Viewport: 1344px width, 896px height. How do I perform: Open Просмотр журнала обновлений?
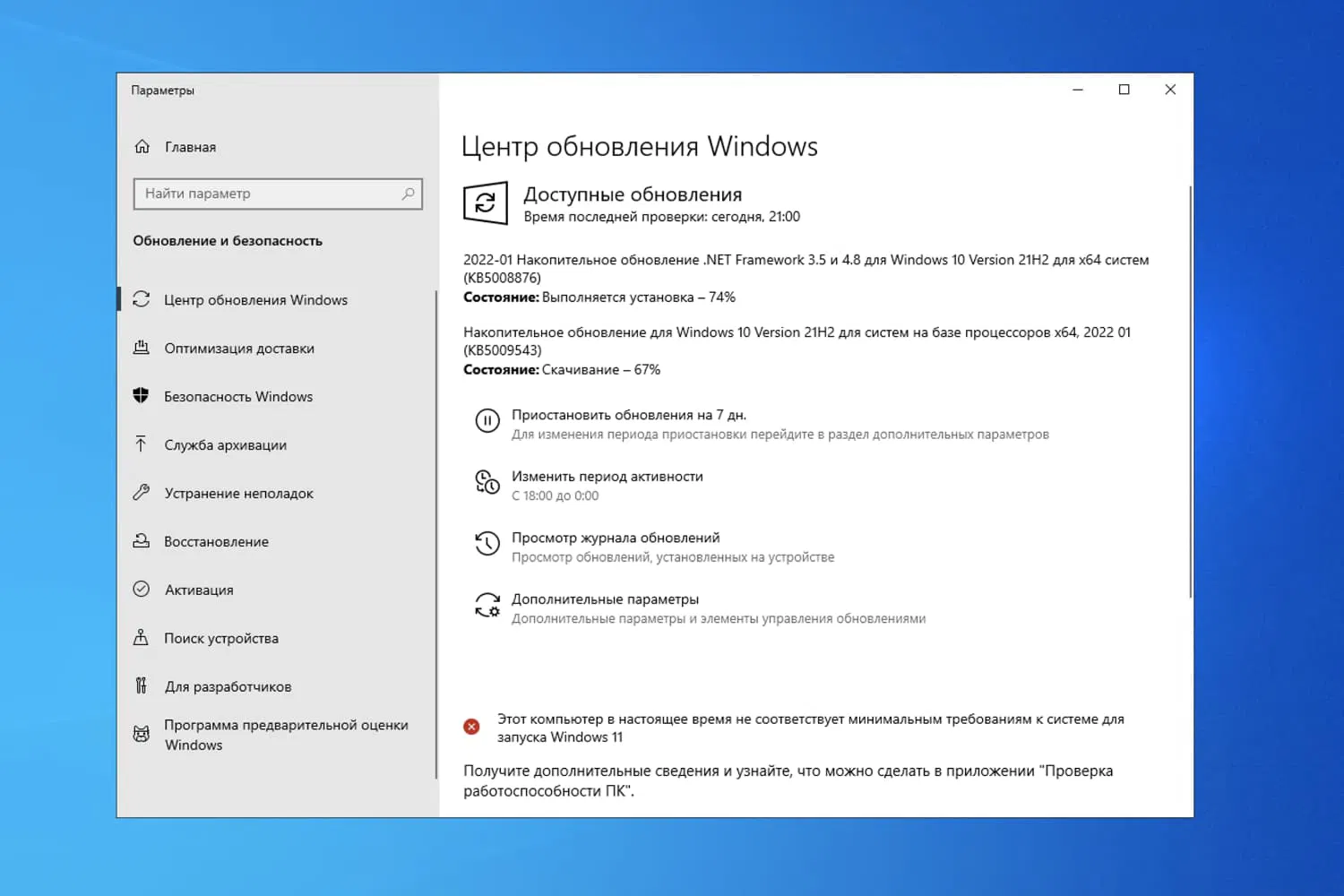pos(616,537)
